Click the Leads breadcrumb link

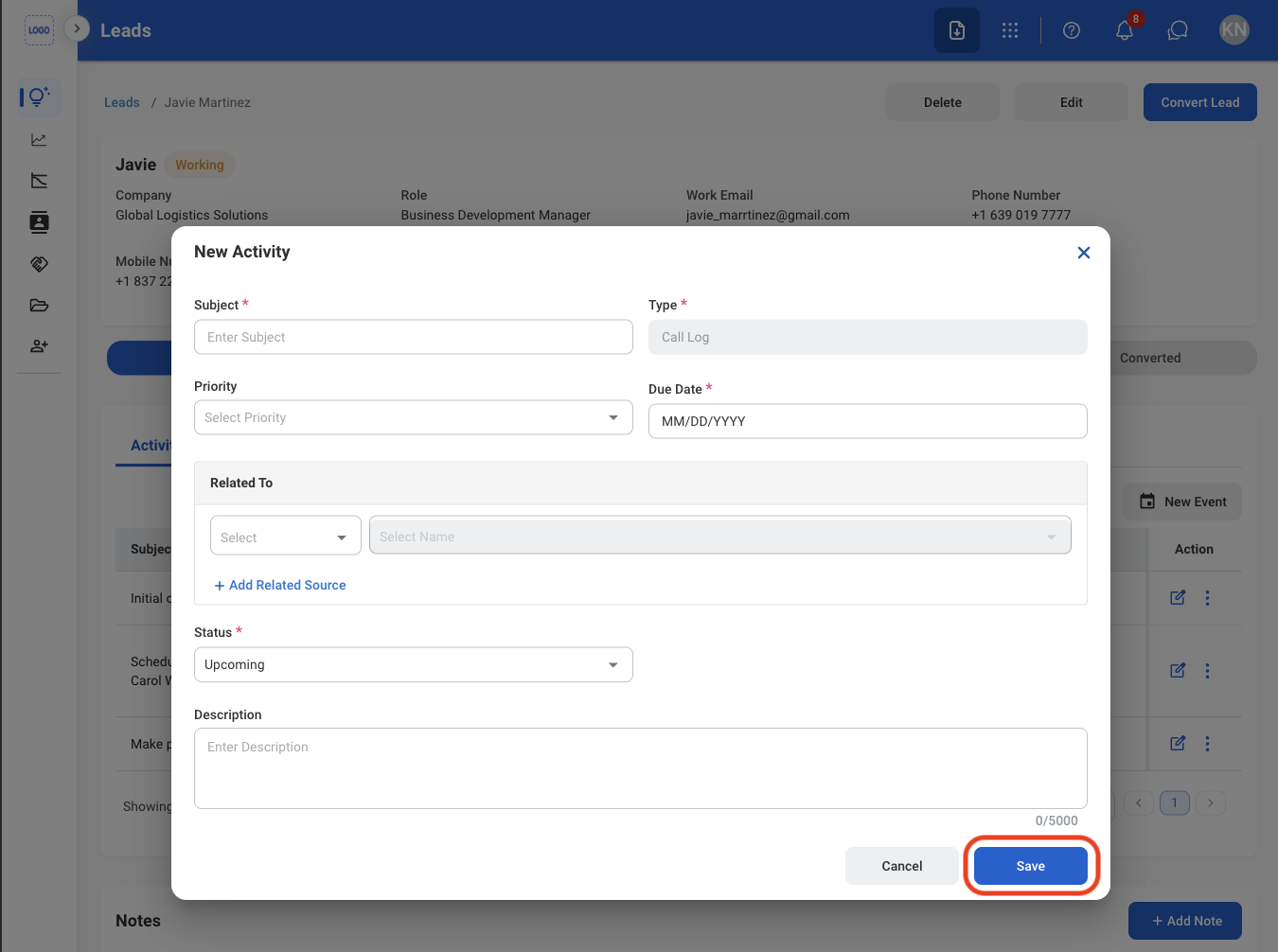121,102
